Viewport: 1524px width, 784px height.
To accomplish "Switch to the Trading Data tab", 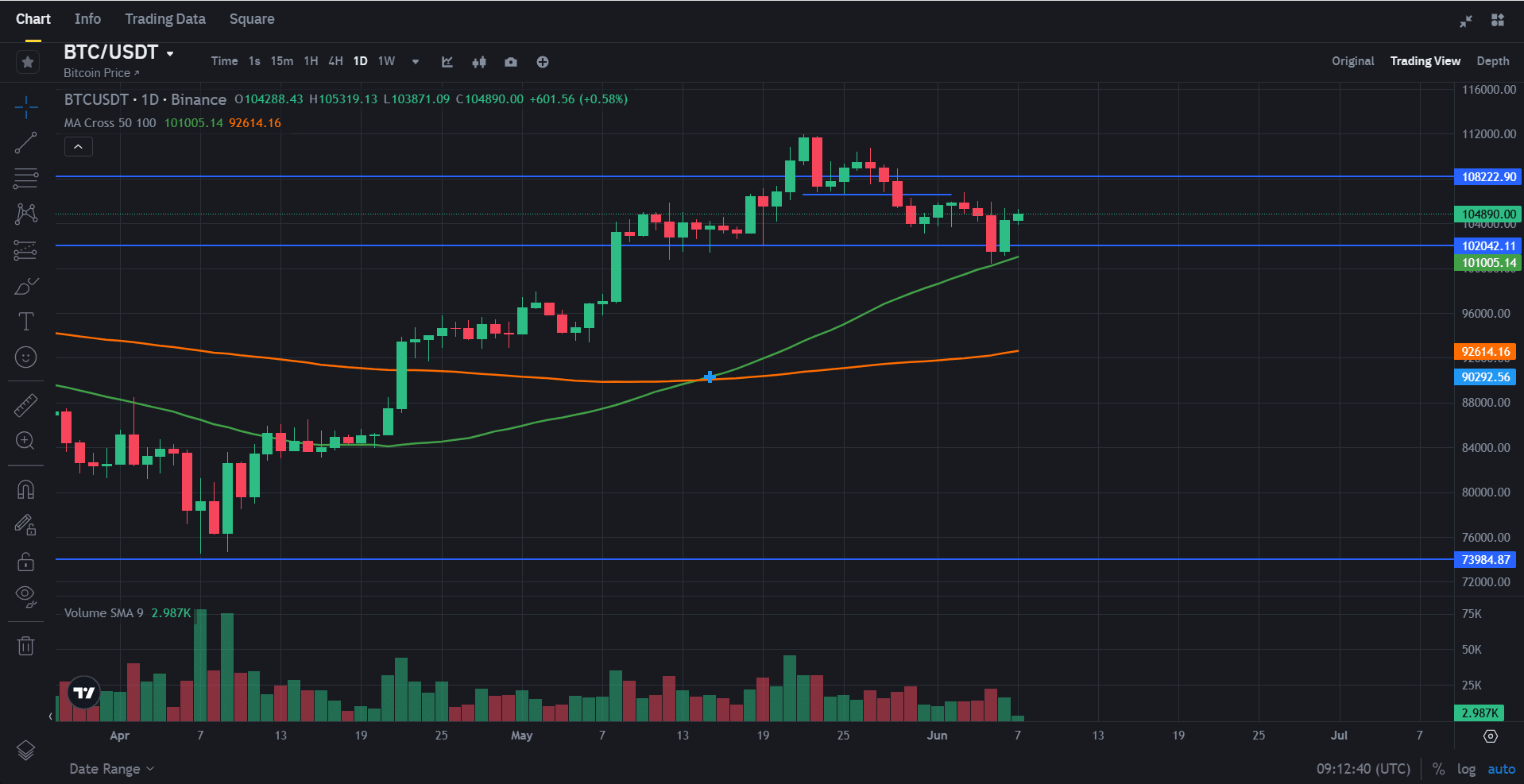I will 165,19.
